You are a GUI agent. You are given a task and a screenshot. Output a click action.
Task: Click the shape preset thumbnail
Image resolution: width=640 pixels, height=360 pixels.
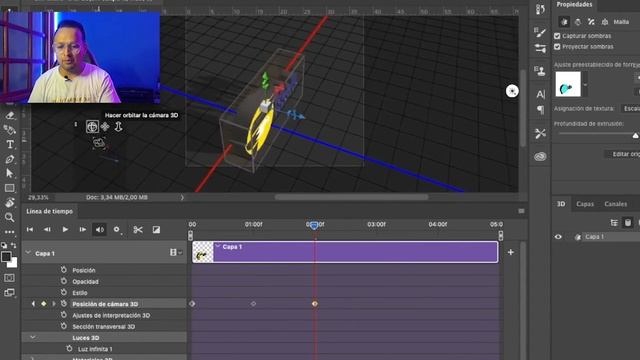[568, 84]
